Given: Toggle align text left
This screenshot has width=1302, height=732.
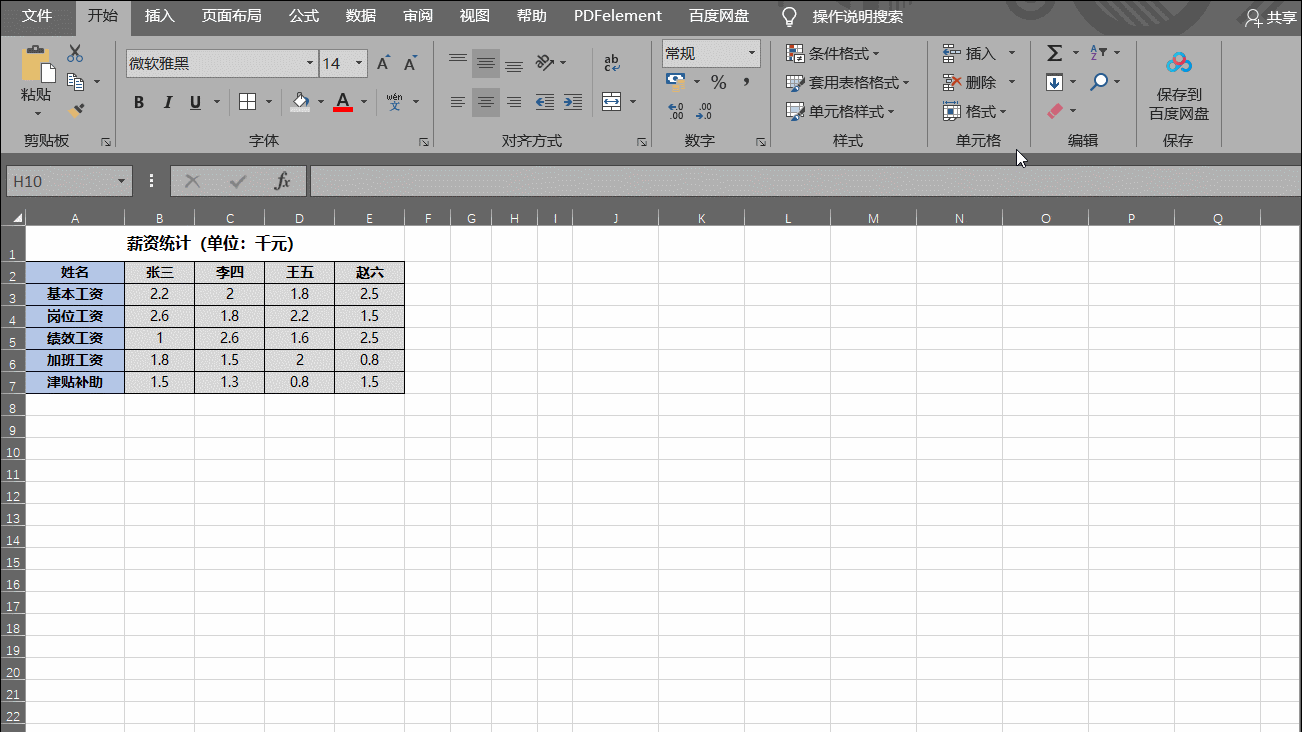Looking at the screenshot, I should [x=458, y=102].
